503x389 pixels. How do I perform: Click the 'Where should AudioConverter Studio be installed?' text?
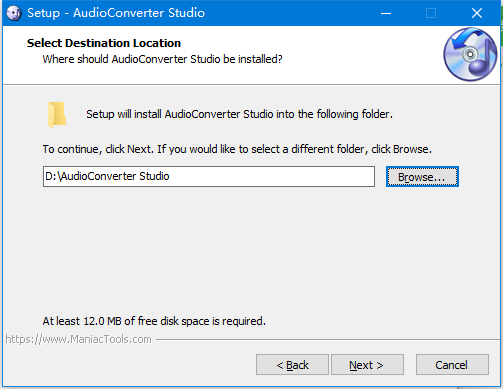(162, 59)
